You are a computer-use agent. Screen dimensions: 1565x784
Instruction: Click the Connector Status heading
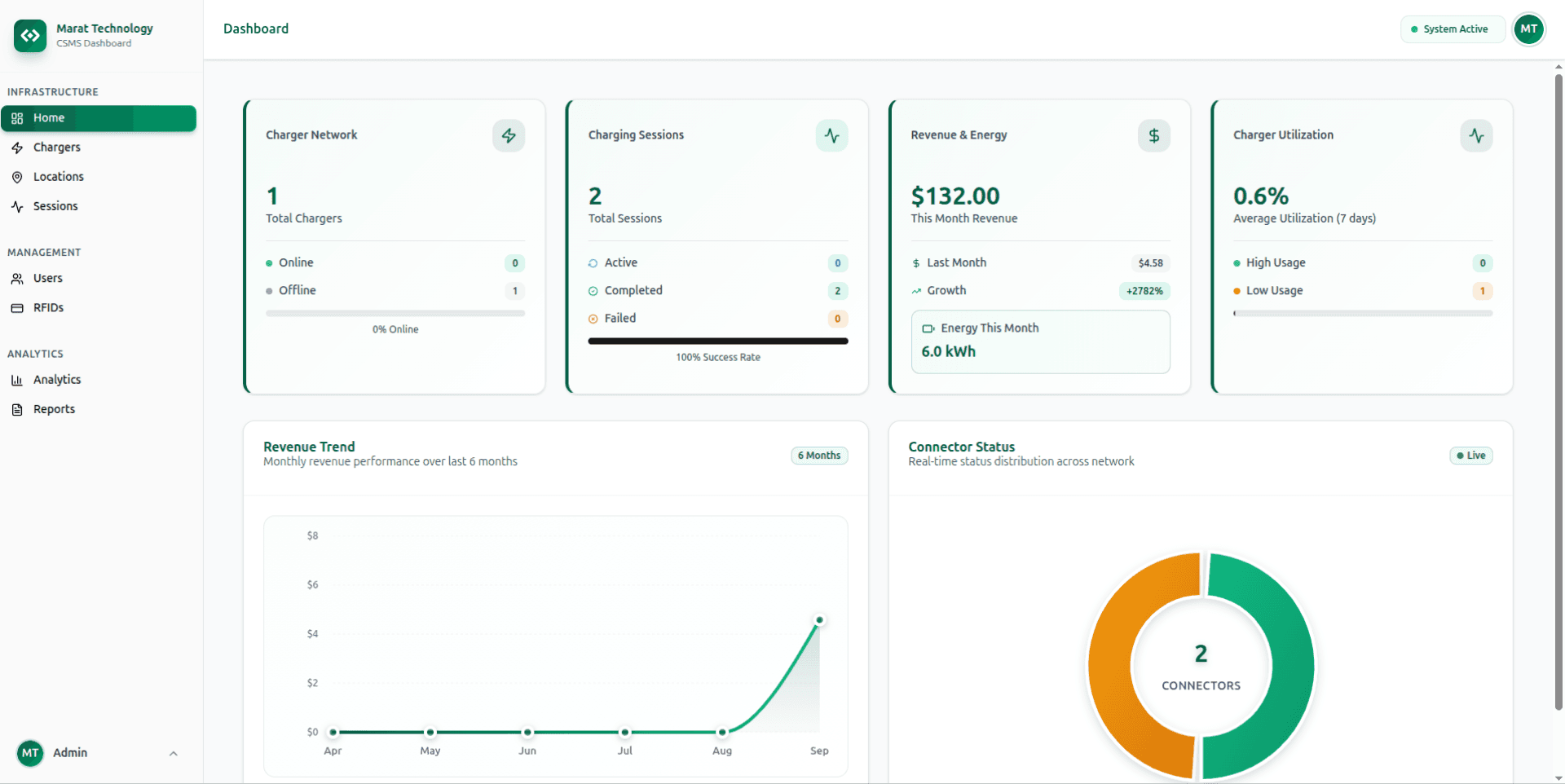click(x=962, y=447)
